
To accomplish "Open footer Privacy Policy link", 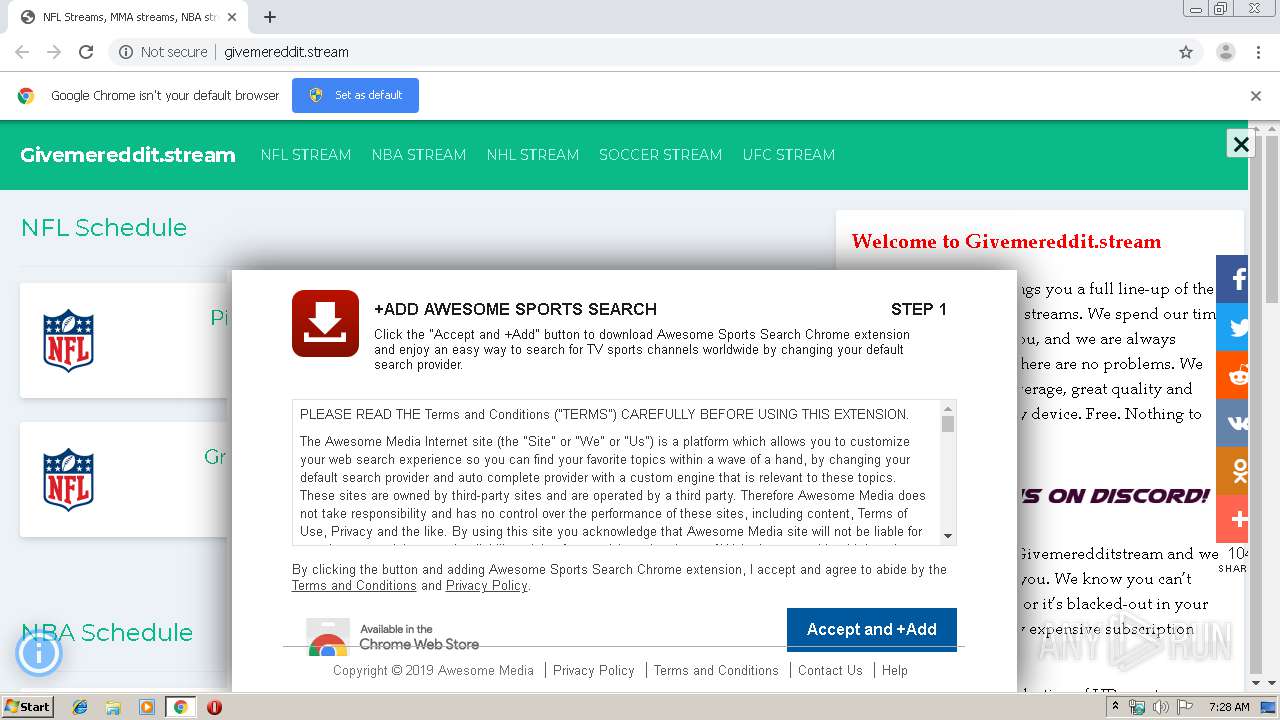I will tap(594, 670).
